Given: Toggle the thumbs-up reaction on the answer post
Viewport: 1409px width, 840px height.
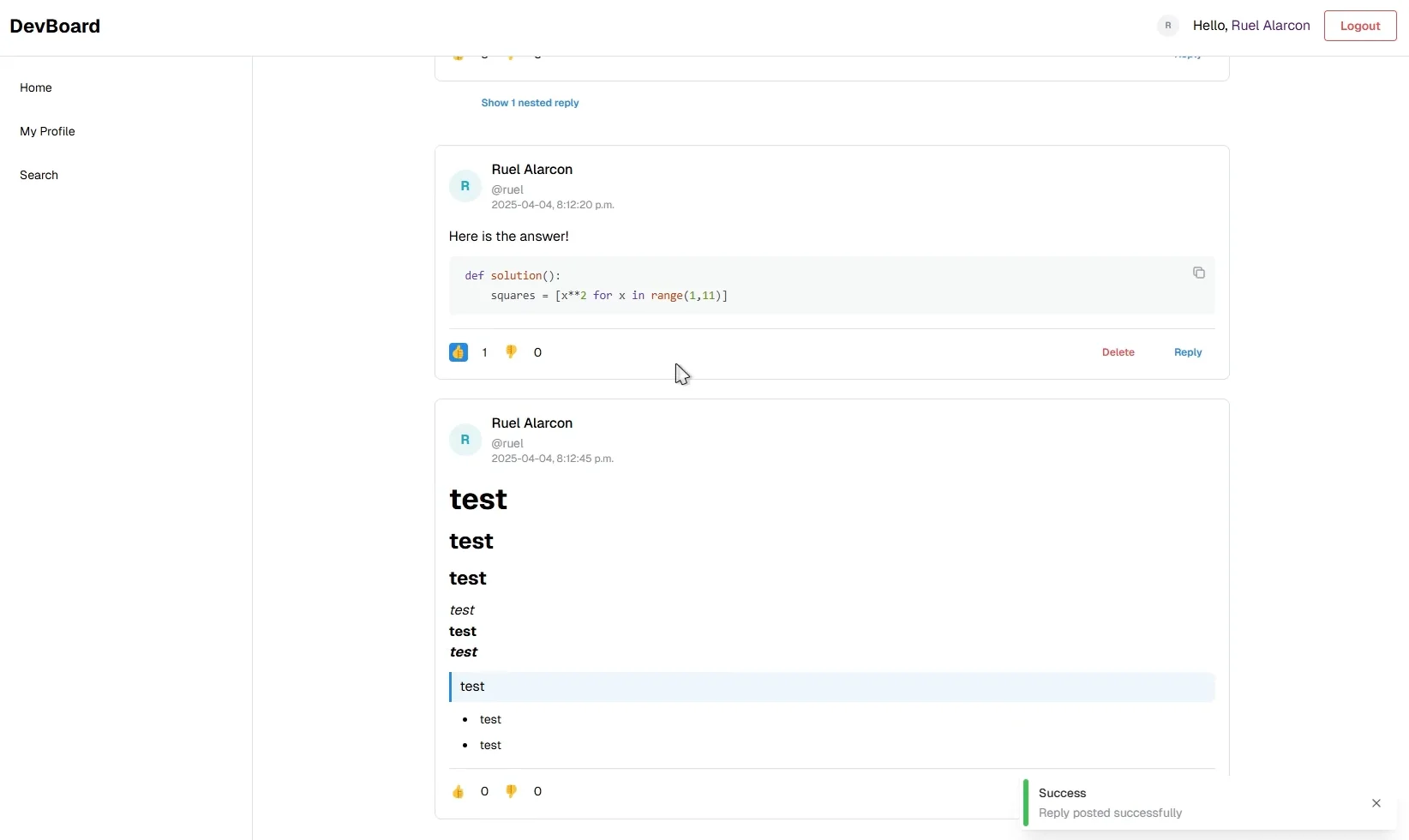Looking at the screenshot, I should click(x=459, y=352).
